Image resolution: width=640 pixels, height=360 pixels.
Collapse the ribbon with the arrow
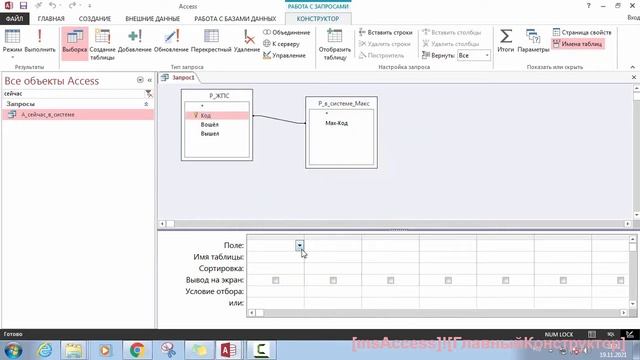click(x=633, y=67)
